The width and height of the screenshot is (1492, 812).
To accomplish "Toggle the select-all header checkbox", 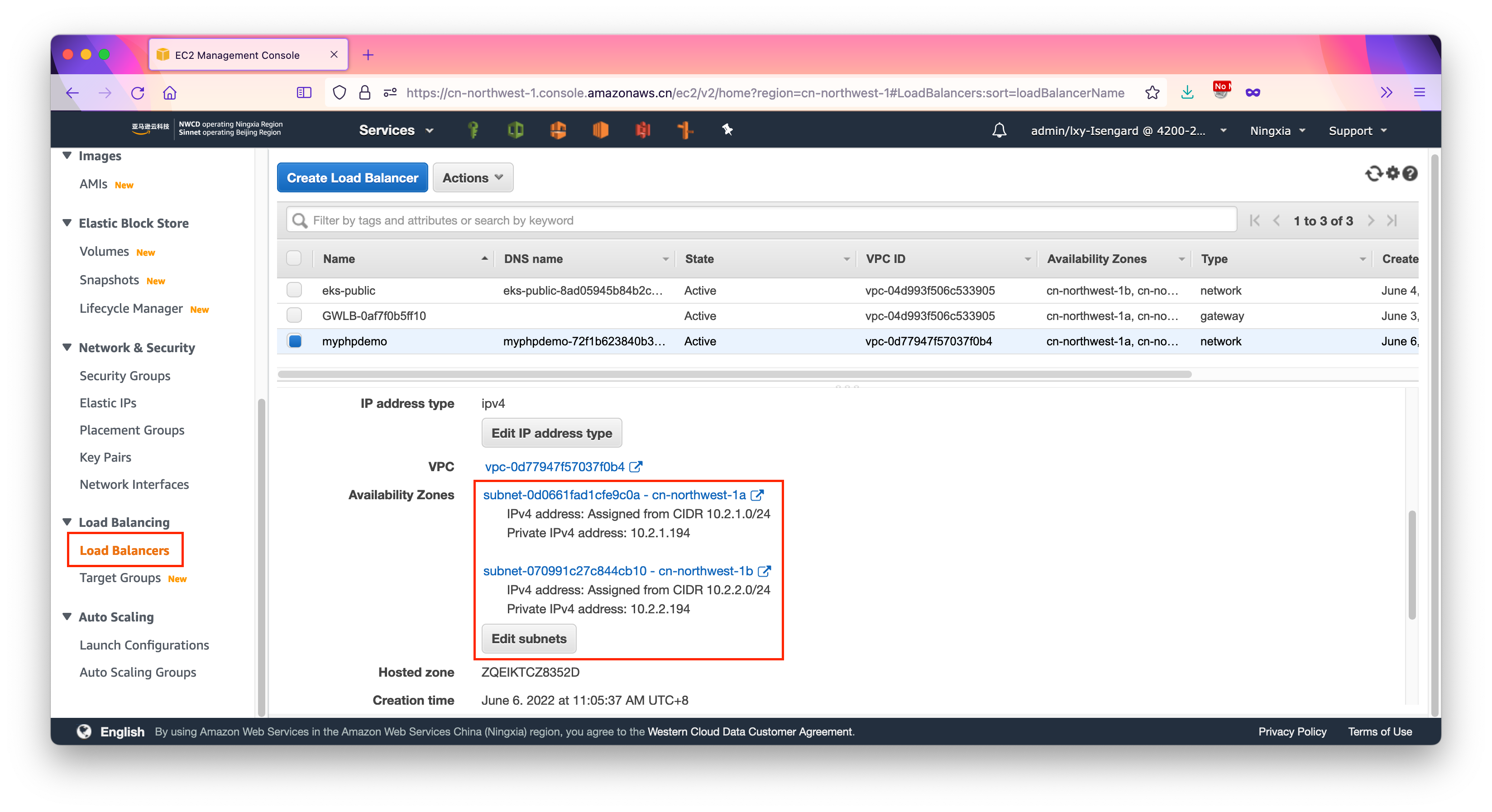I will pos(294,258).
